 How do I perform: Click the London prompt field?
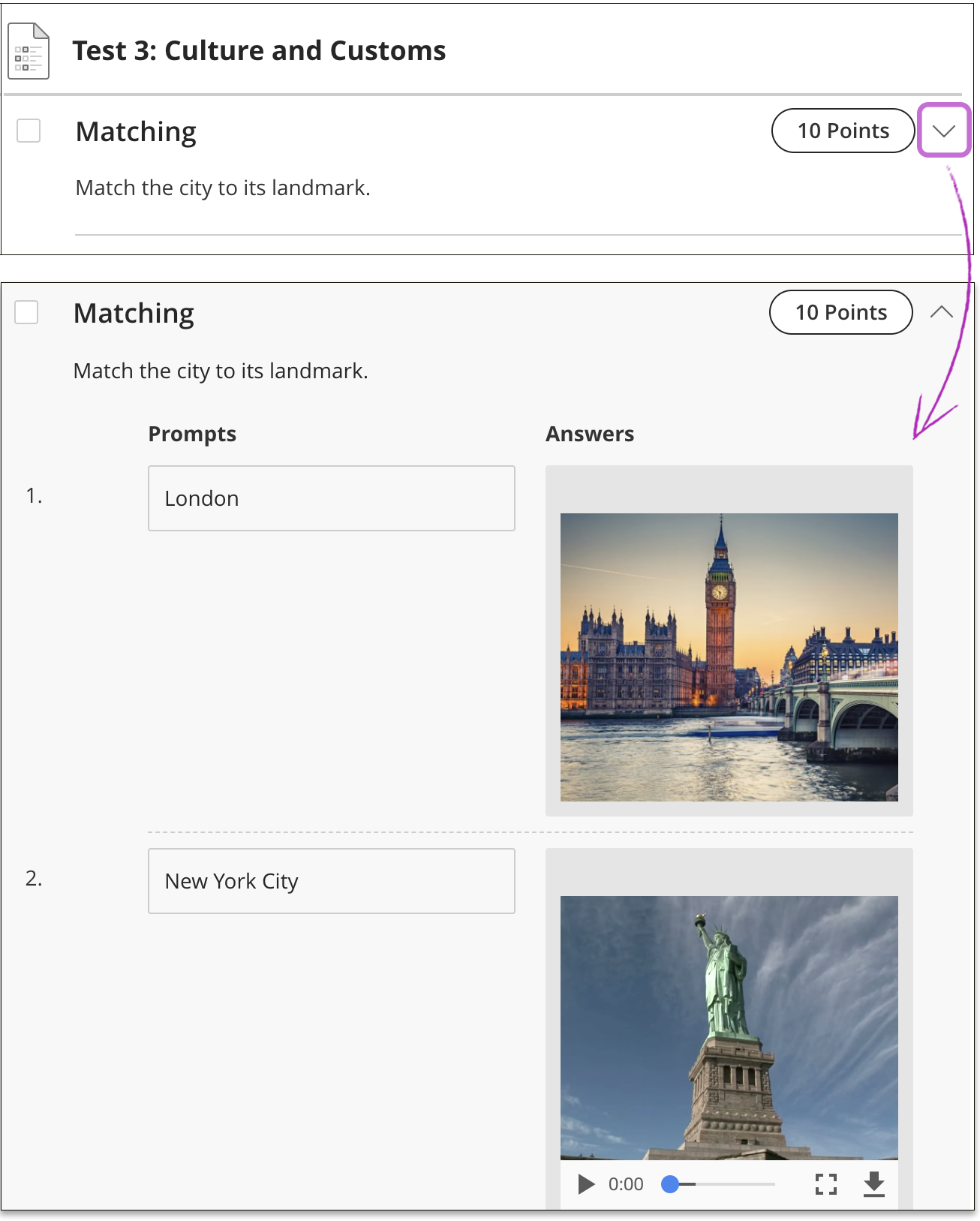pyautogui.click(x=331, y=498)
